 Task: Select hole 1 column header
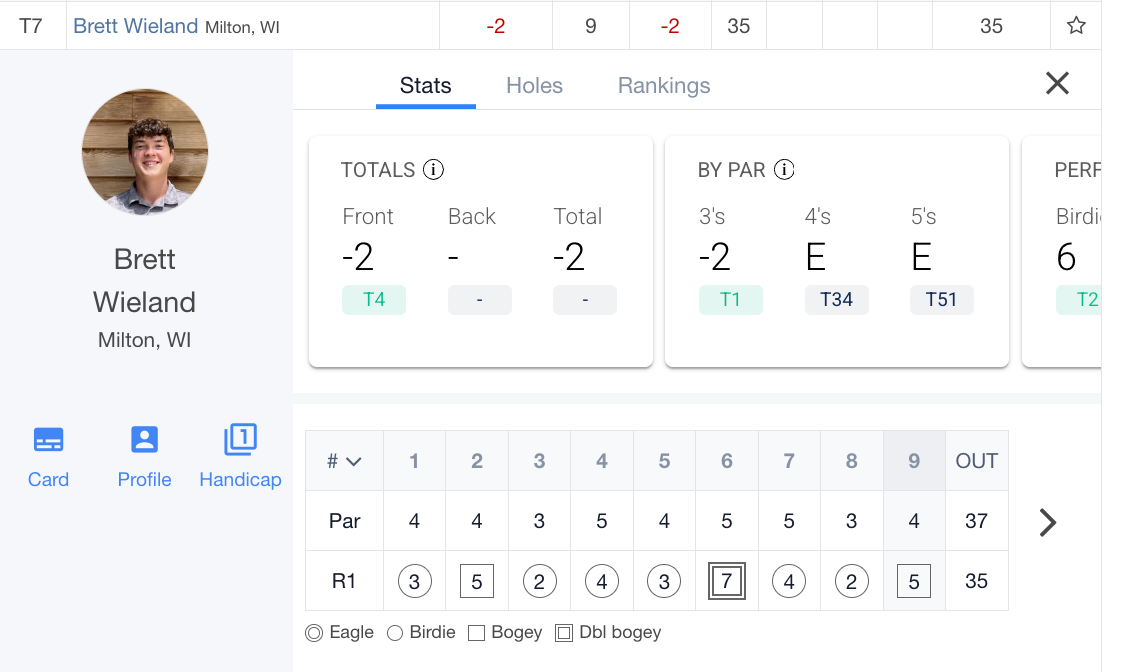(414, 461)
